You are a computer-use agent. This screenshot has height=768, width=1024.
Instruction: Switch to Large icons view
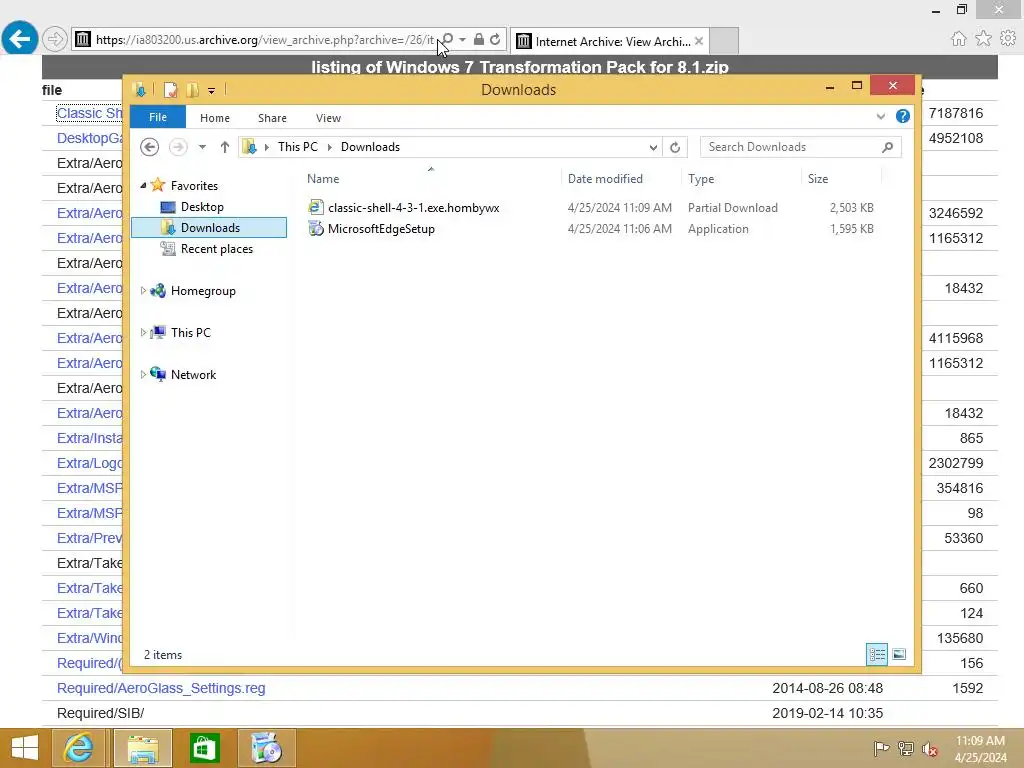(x=899, y=654)
